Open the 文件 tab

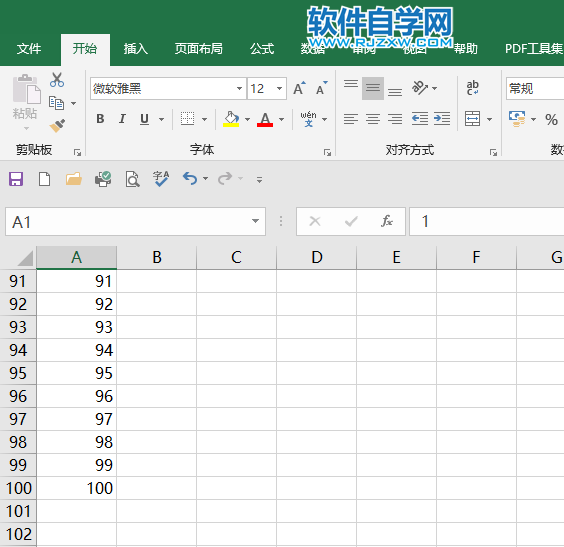(x=29, y=49)
